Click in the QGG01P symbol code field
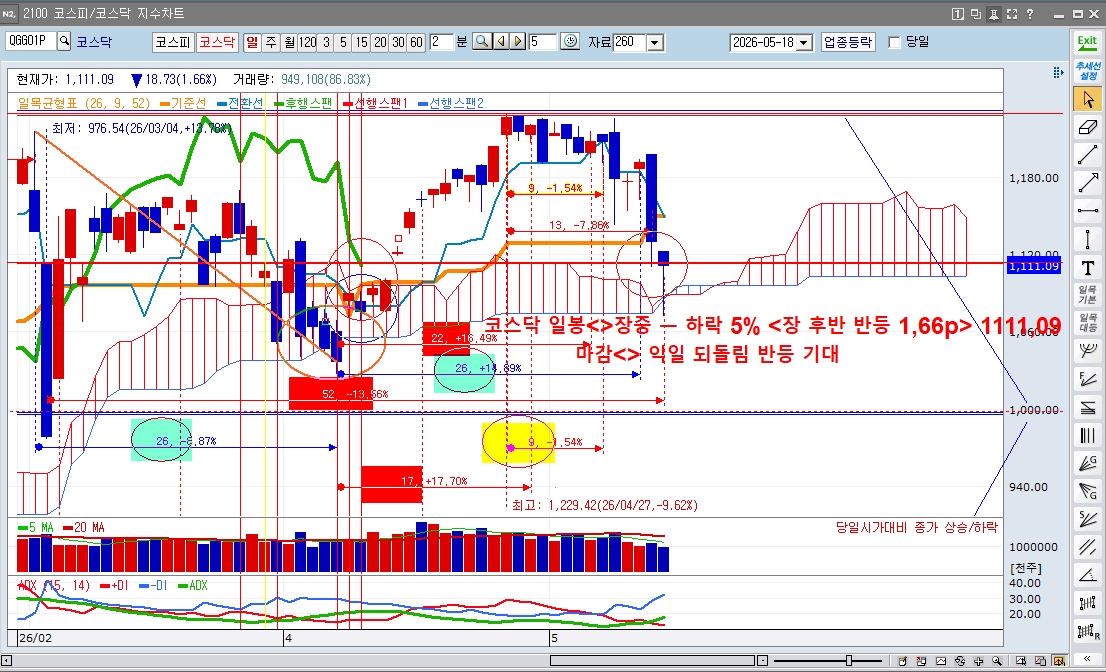This screenshot has height=672, width=1106. click(31, 41)
